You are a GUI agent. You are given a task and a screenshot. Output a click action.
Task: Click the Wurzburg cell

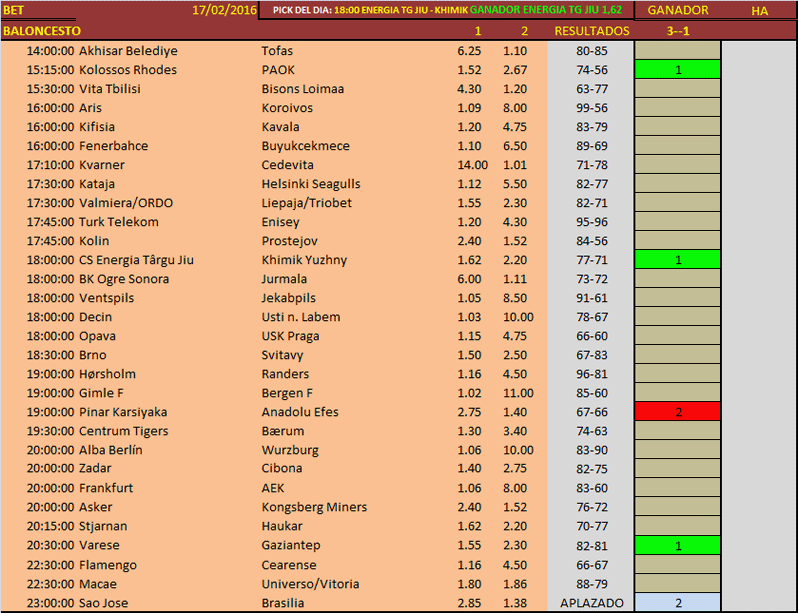coord(290,450)
